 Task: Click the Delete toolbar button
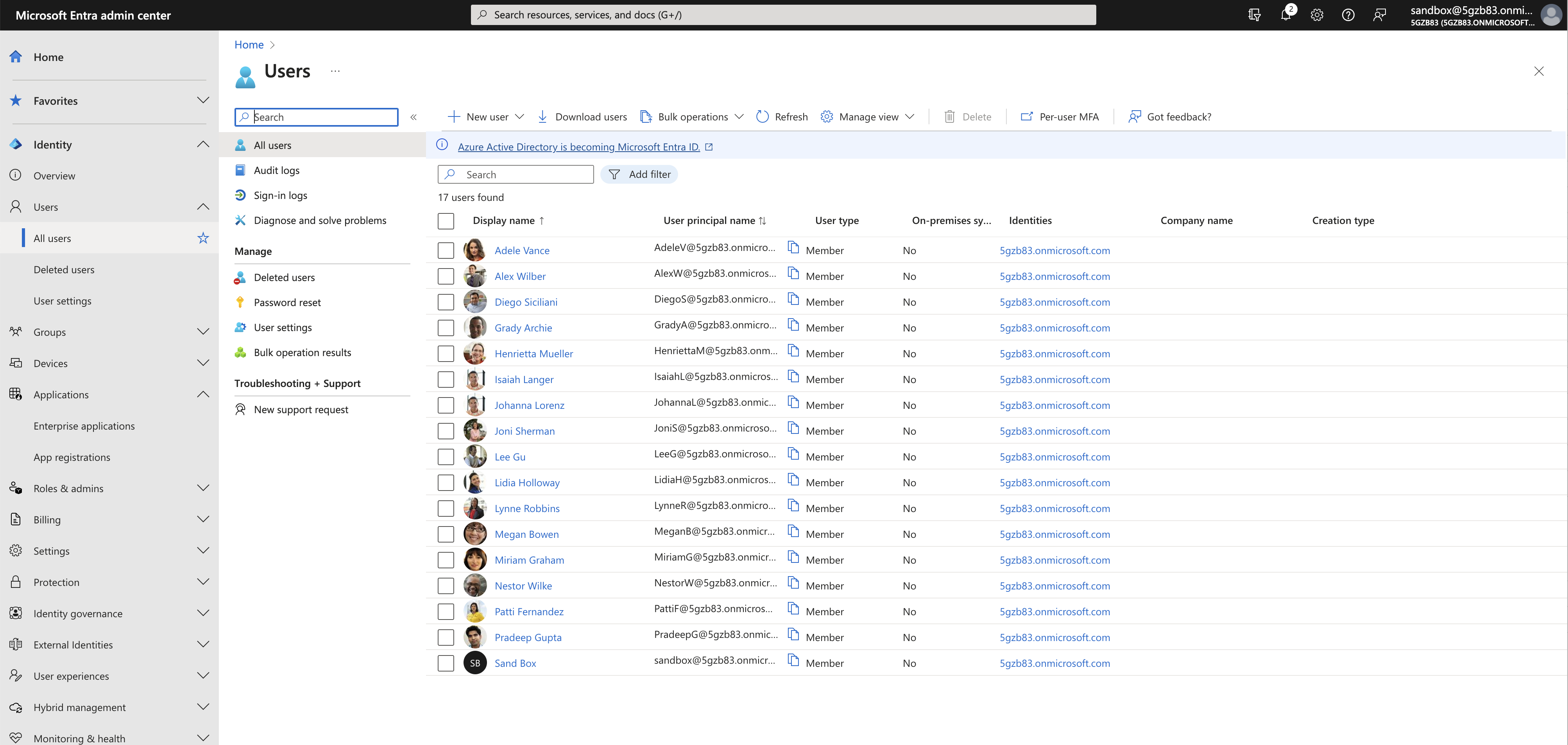pyautogui.click(x=967, y=117)
